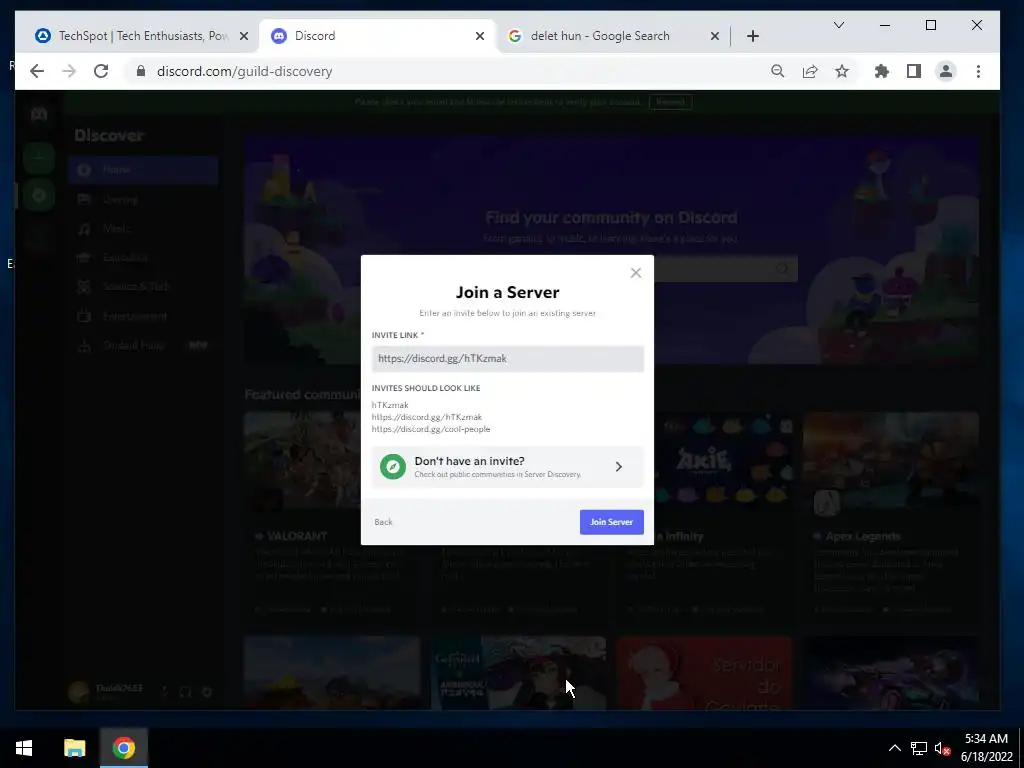View site information via the lock icon
1024x768 pixels.
tap(140, 71)
